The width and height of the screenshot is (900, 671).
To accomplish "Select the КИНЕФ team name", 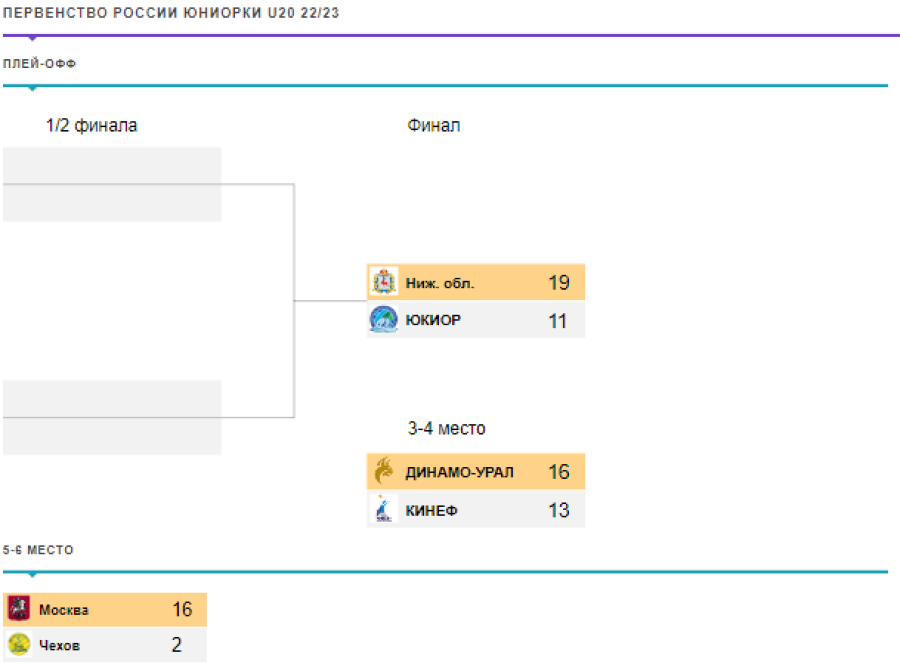I will click(x=431, y=510).
